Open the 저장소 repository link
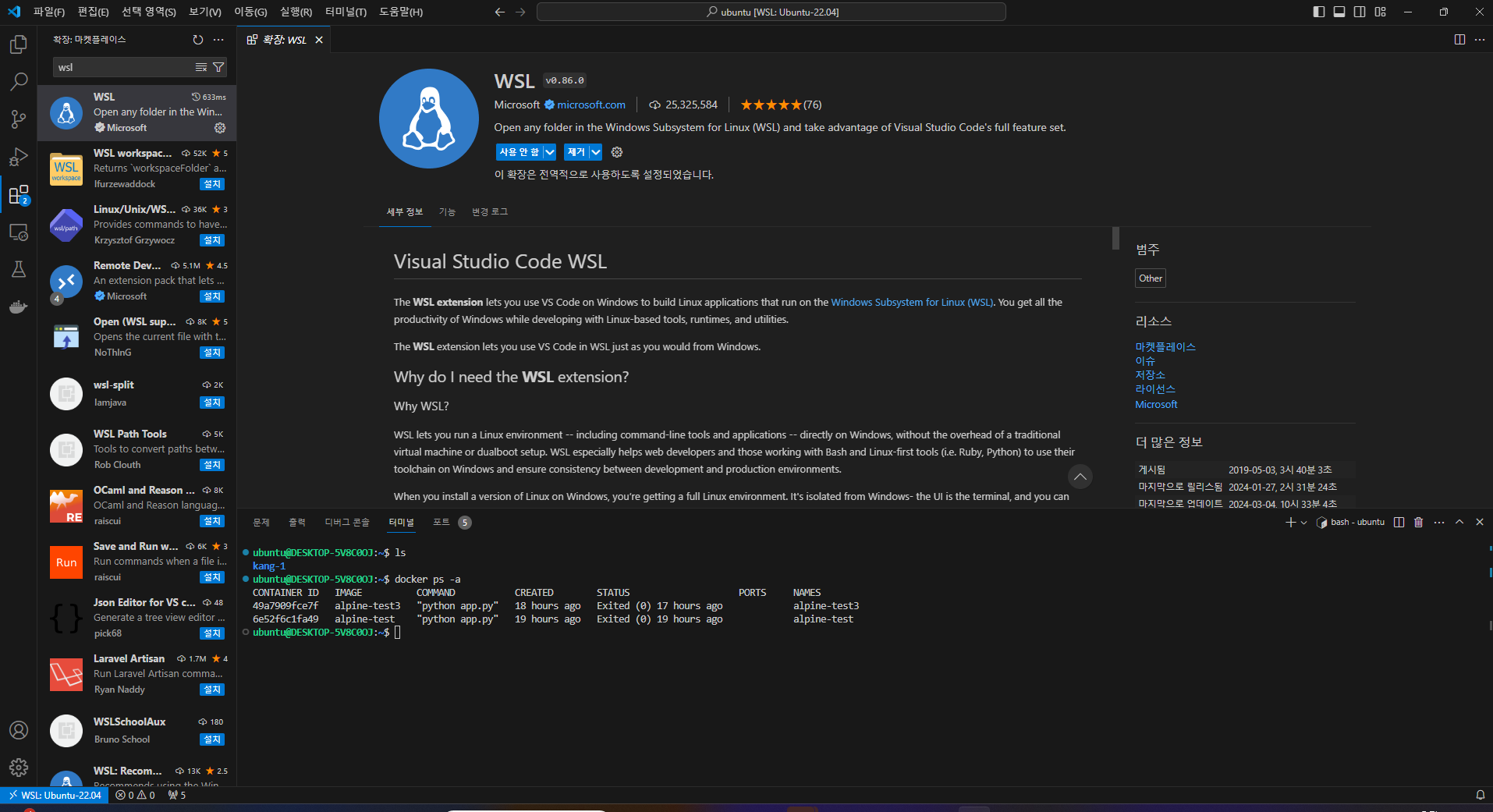 (1150, 375)
